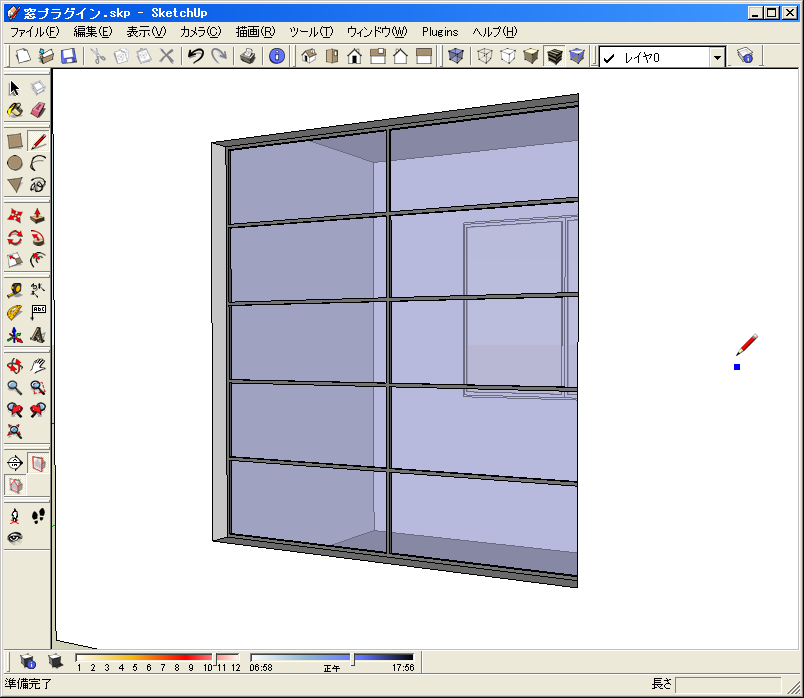Choose the Rectangle drawing tool
Screen dimensions: 804x698
click(15, 141)
